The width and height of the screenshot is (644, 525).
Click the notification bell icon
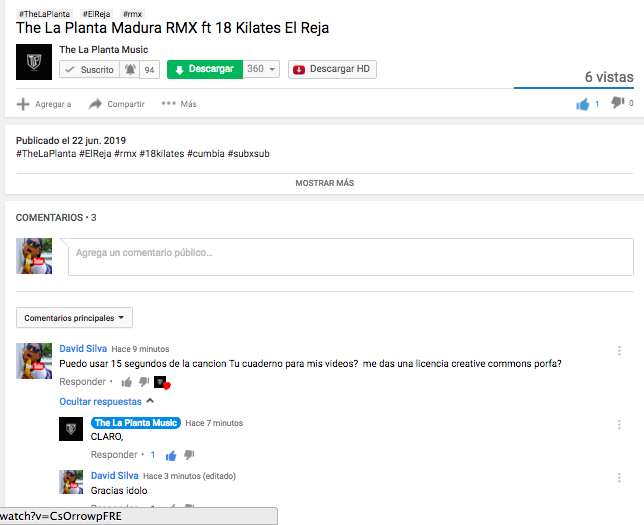click(130, 69)
